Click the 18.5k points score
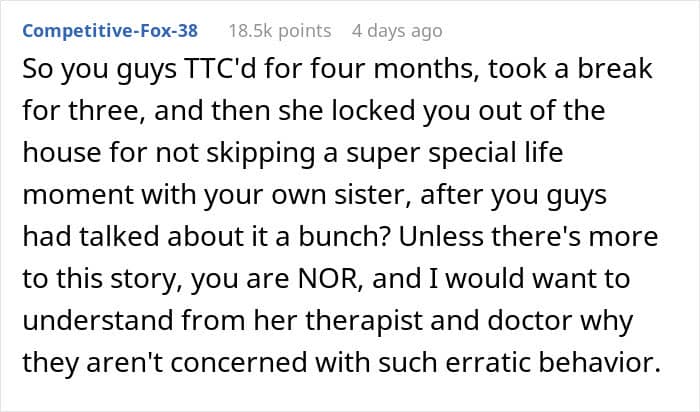The image size is (700, 412). 280,31
